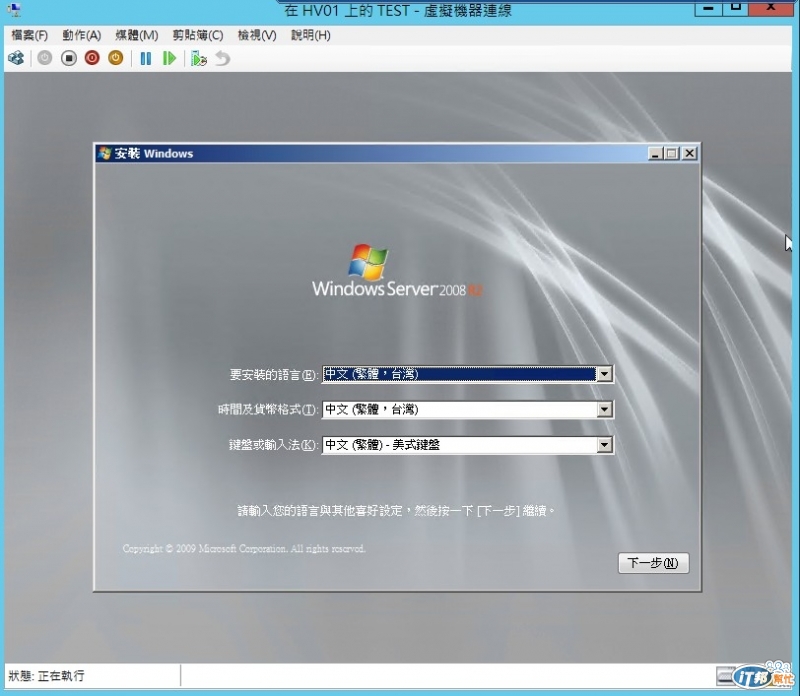Open the 檔案(F) menu
This screenshot has width=800, height=696.
(x=30, y=35)
